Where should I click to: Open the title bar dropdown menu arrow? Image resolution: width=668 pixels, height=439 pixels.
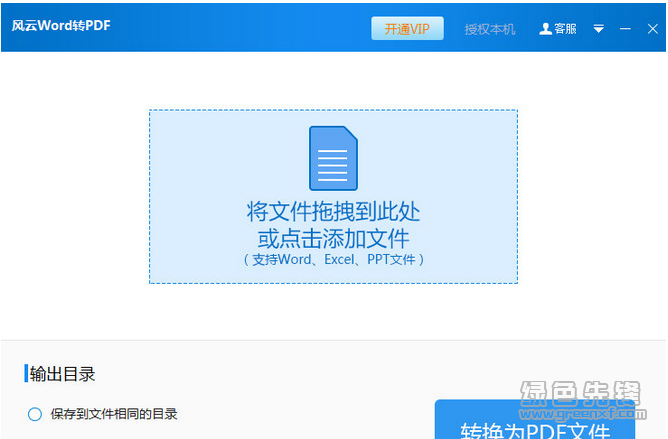click(599, 29)
